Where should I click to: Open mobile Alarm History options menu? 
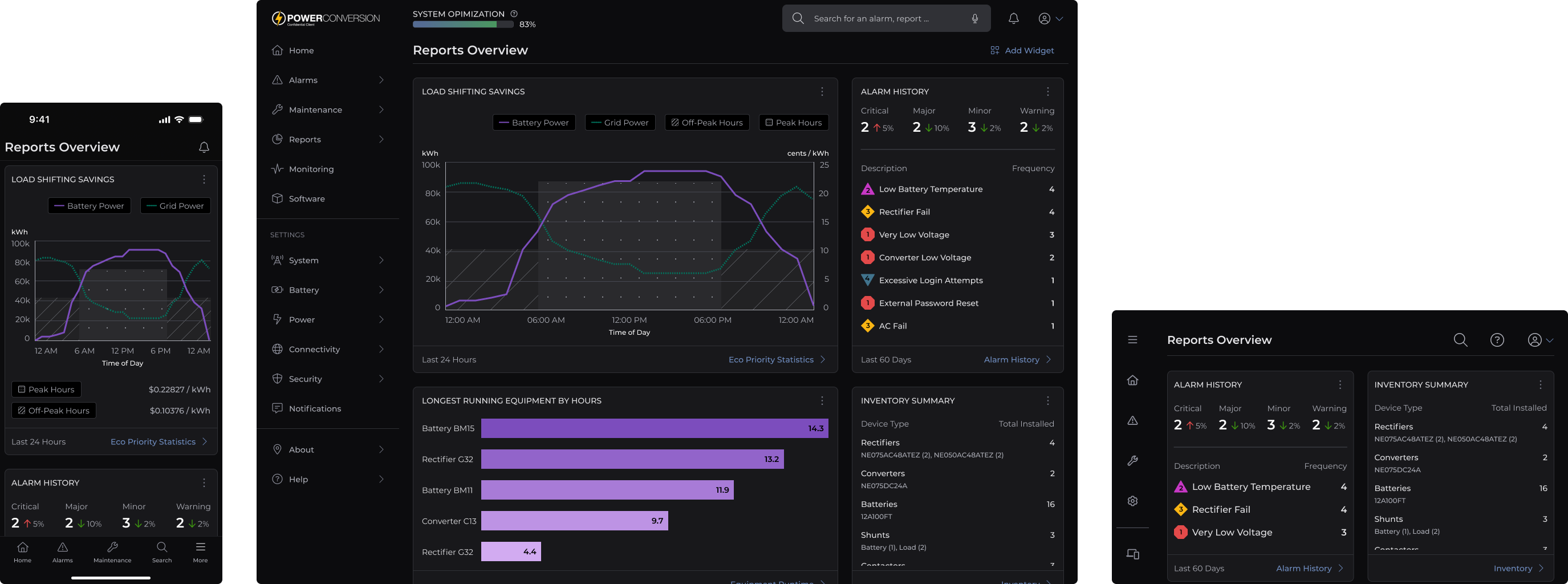204,482
